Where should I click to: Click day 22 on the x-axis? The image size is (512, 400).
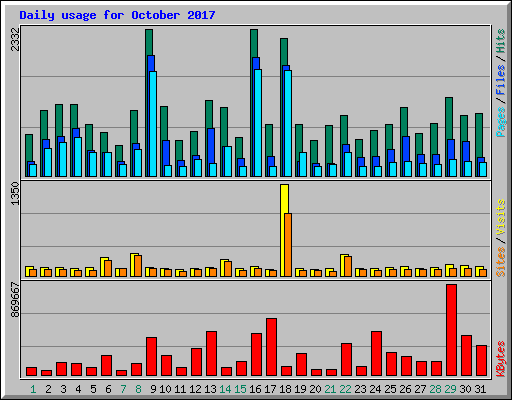pyautogui.click(x=345, y=389)
